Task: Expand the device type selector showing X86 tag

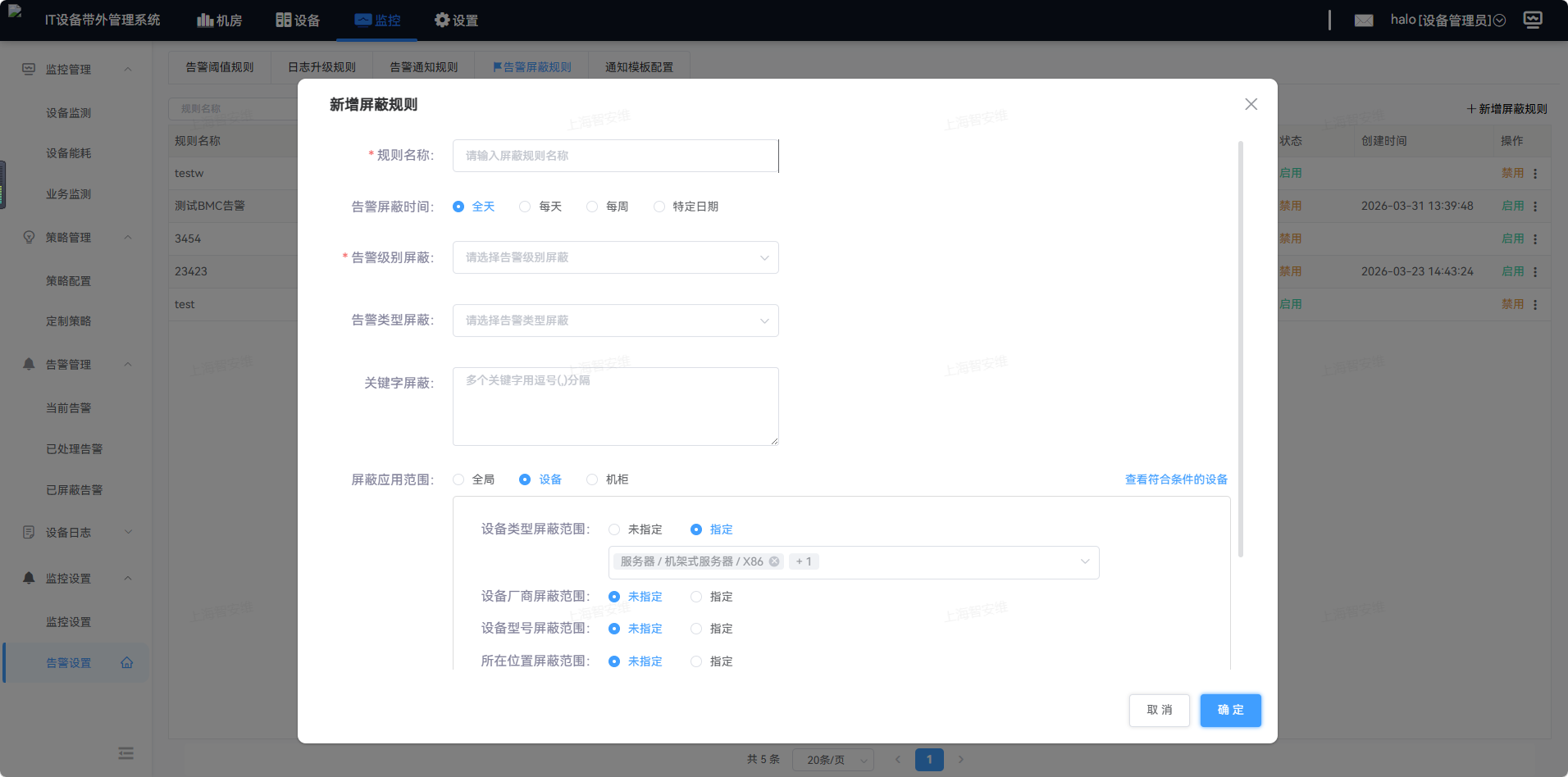Action: point(854,562)
